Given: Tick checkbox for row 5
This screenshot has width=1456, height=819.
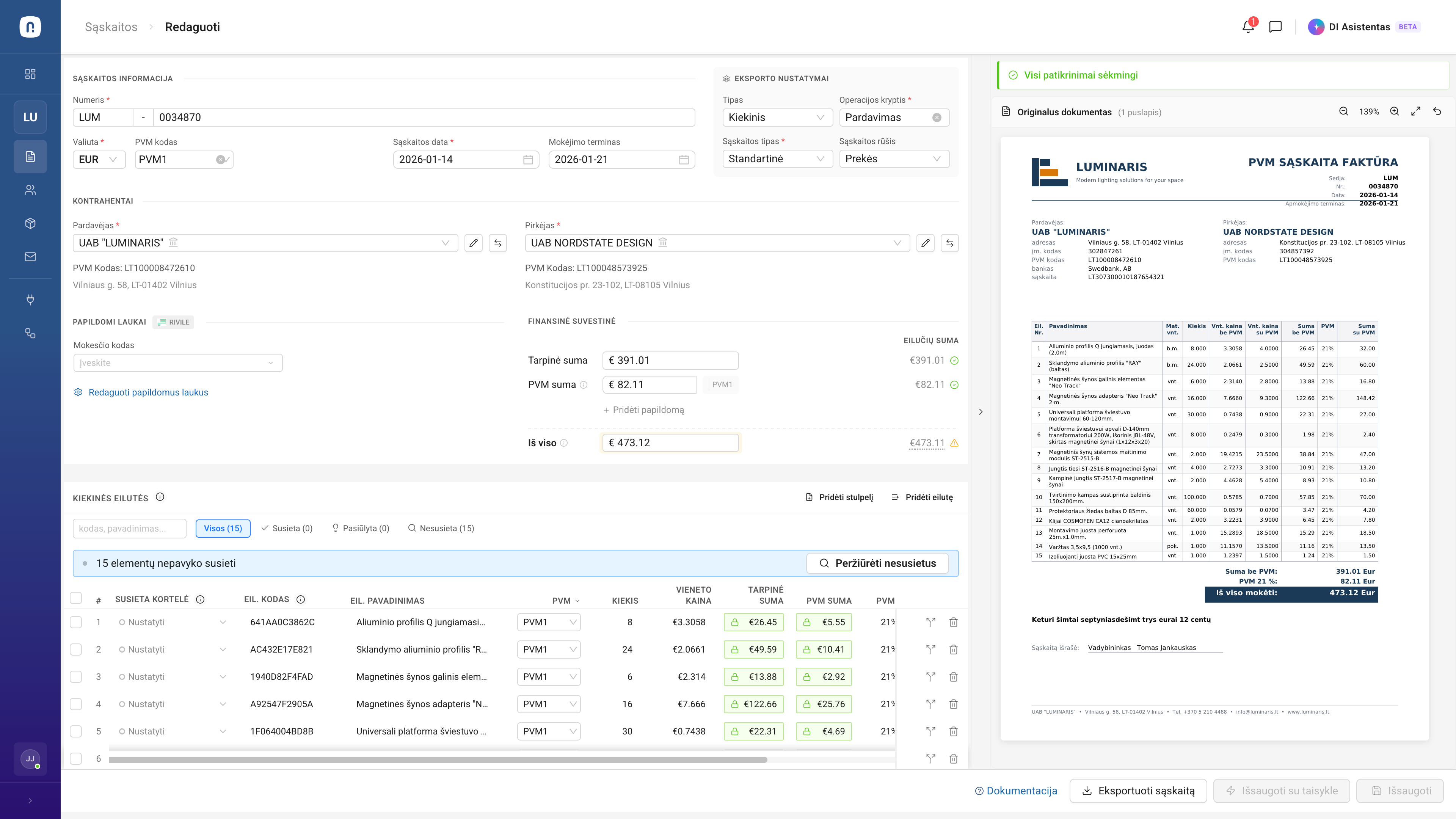Looking at the screenshot, I should coord(76,731).
